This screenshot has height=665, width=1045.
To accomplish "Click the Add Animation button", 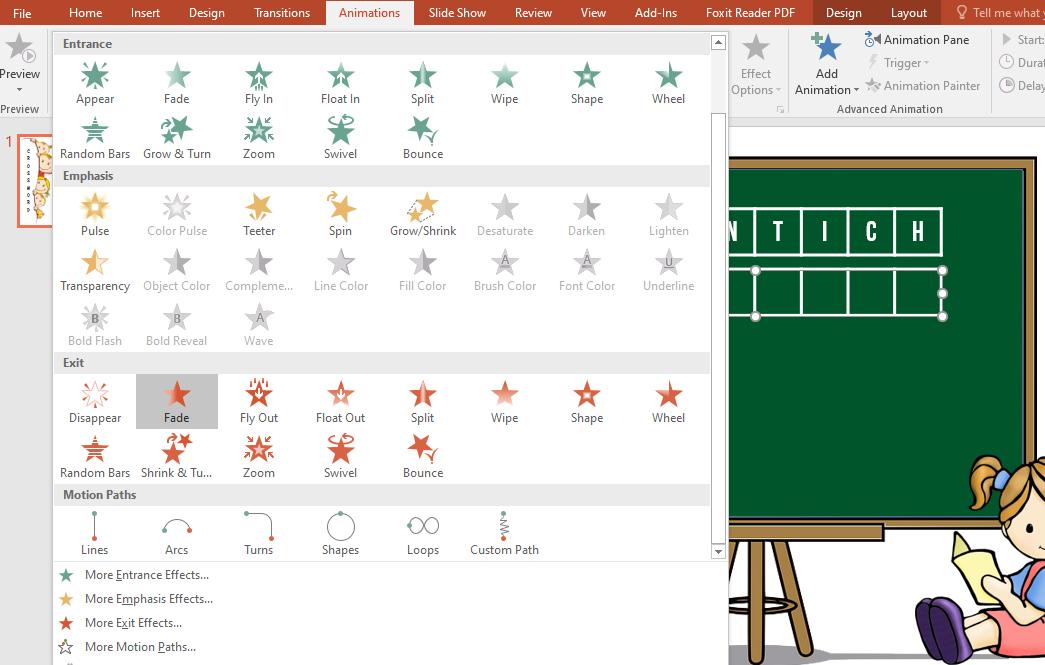I will (825, 62).
